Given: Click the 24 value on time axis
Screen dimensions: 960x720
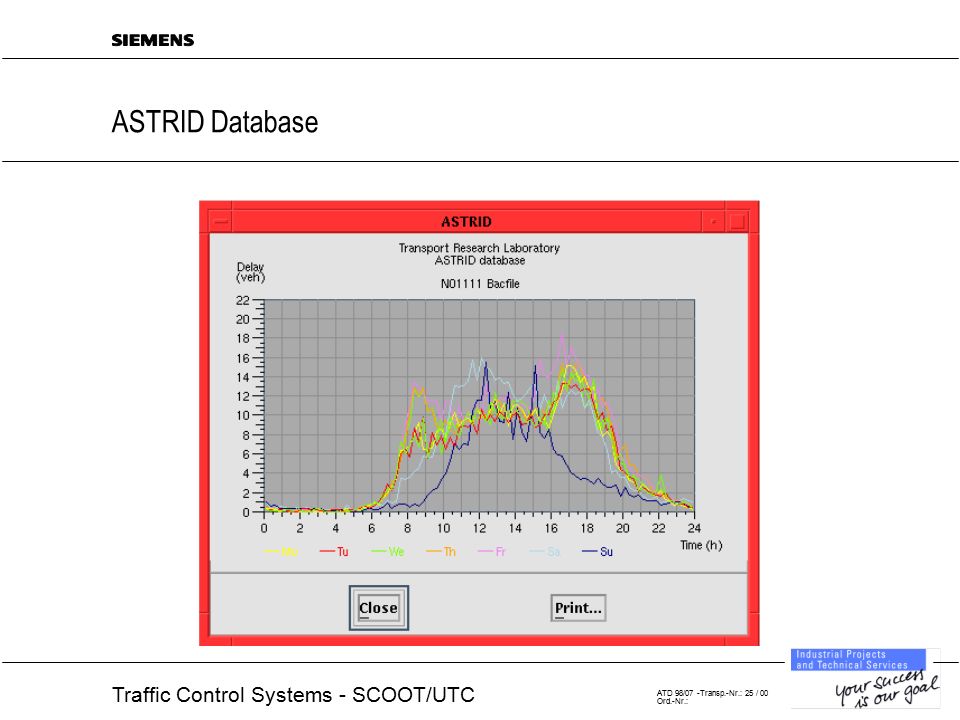Looking at the screenshot, I should [x=694, y=528].
